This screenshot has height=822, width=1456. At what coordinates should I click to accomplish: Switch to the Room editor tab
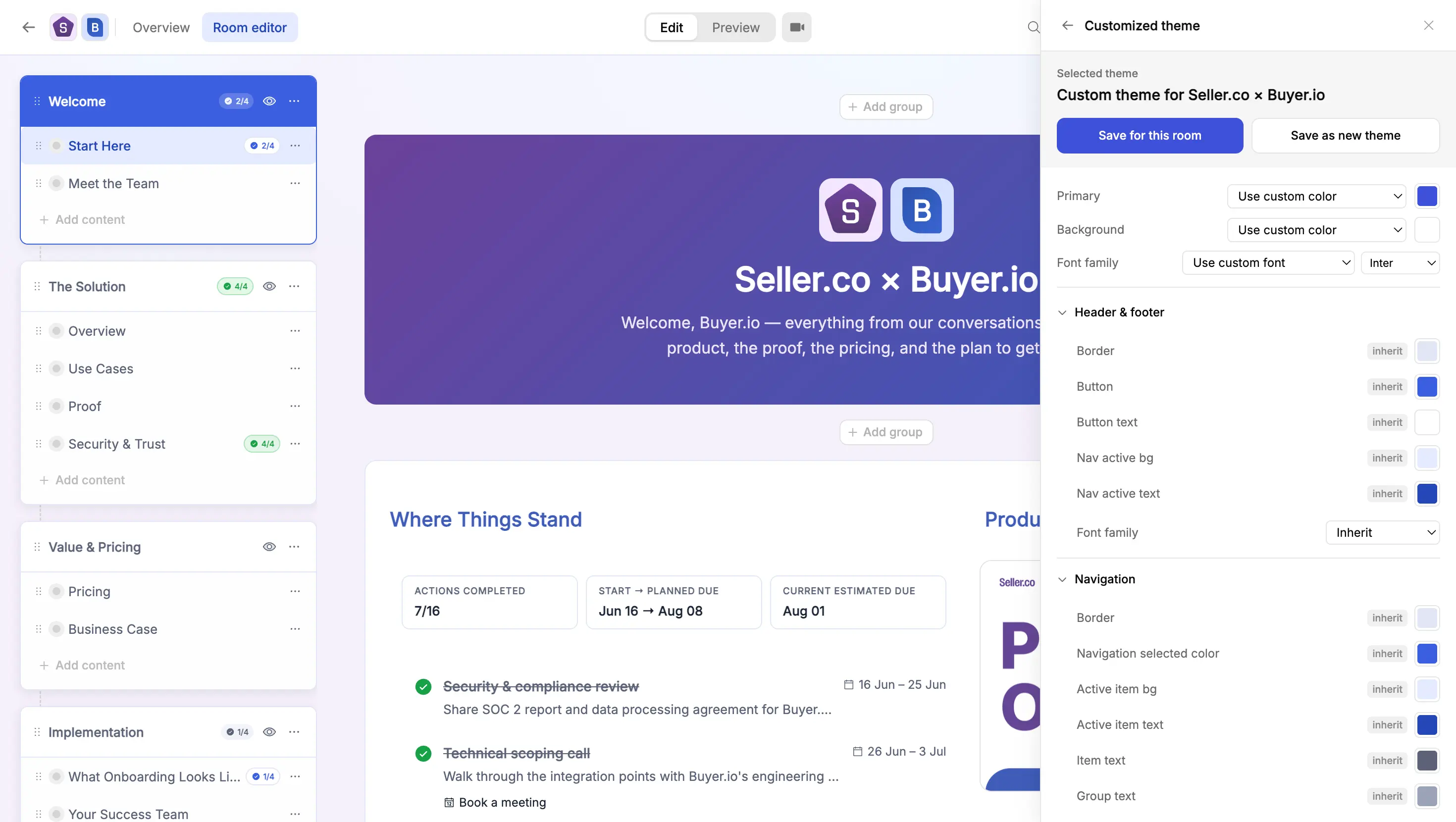250,27
